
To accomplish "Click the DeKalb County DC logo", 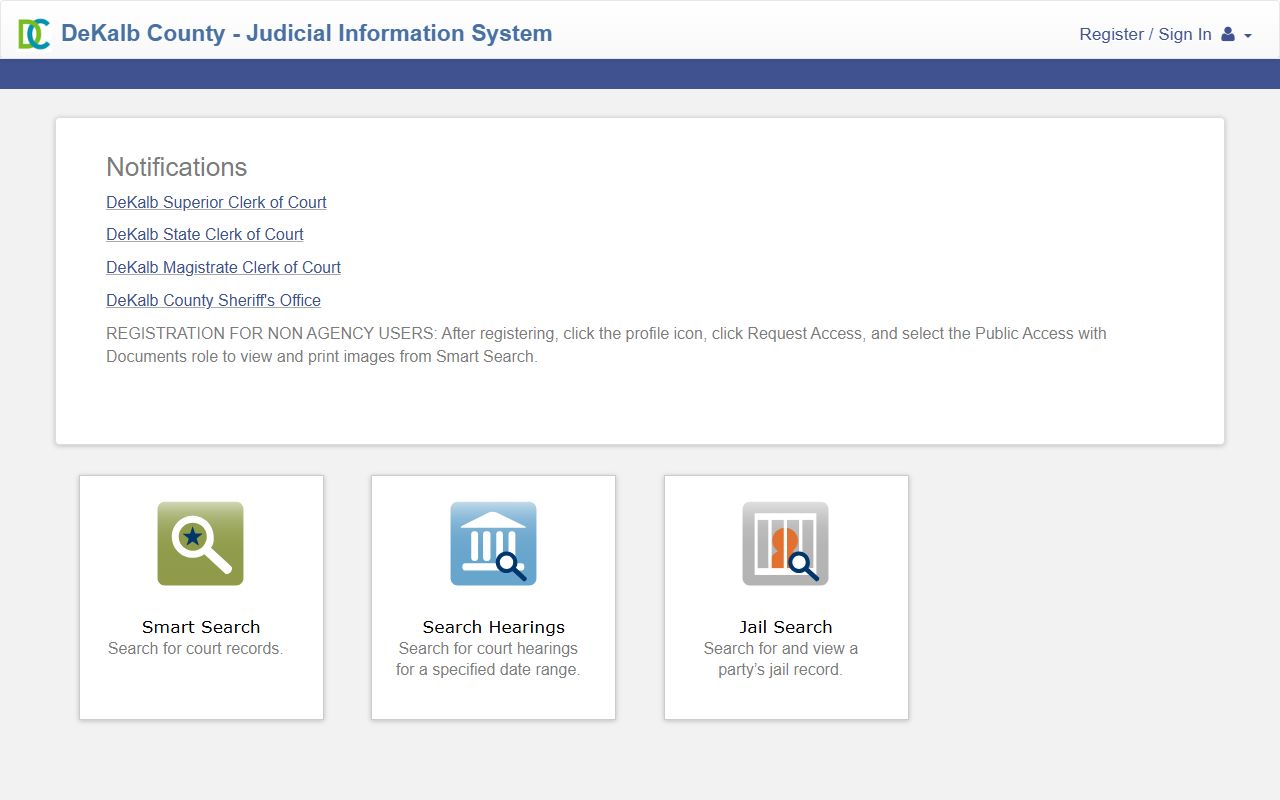I will (34, 34).
